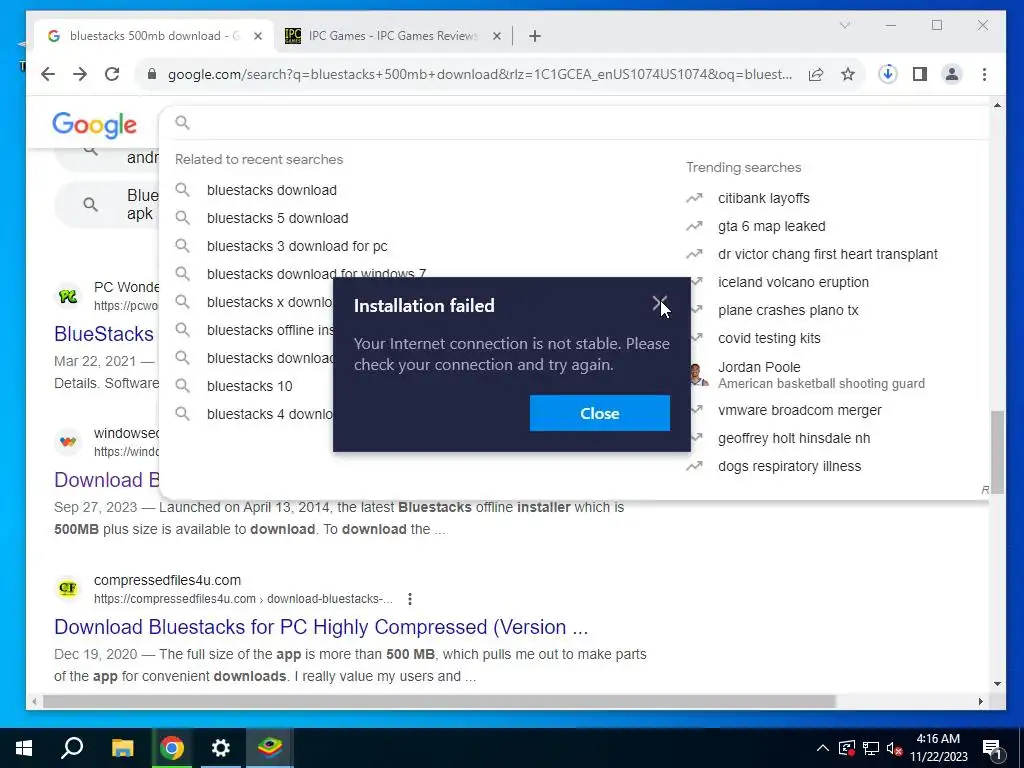Open the 'BlueStacks' PC Wonderland result link
Viewport: 1024px width, 768px height.
click(x=104, y=334)
